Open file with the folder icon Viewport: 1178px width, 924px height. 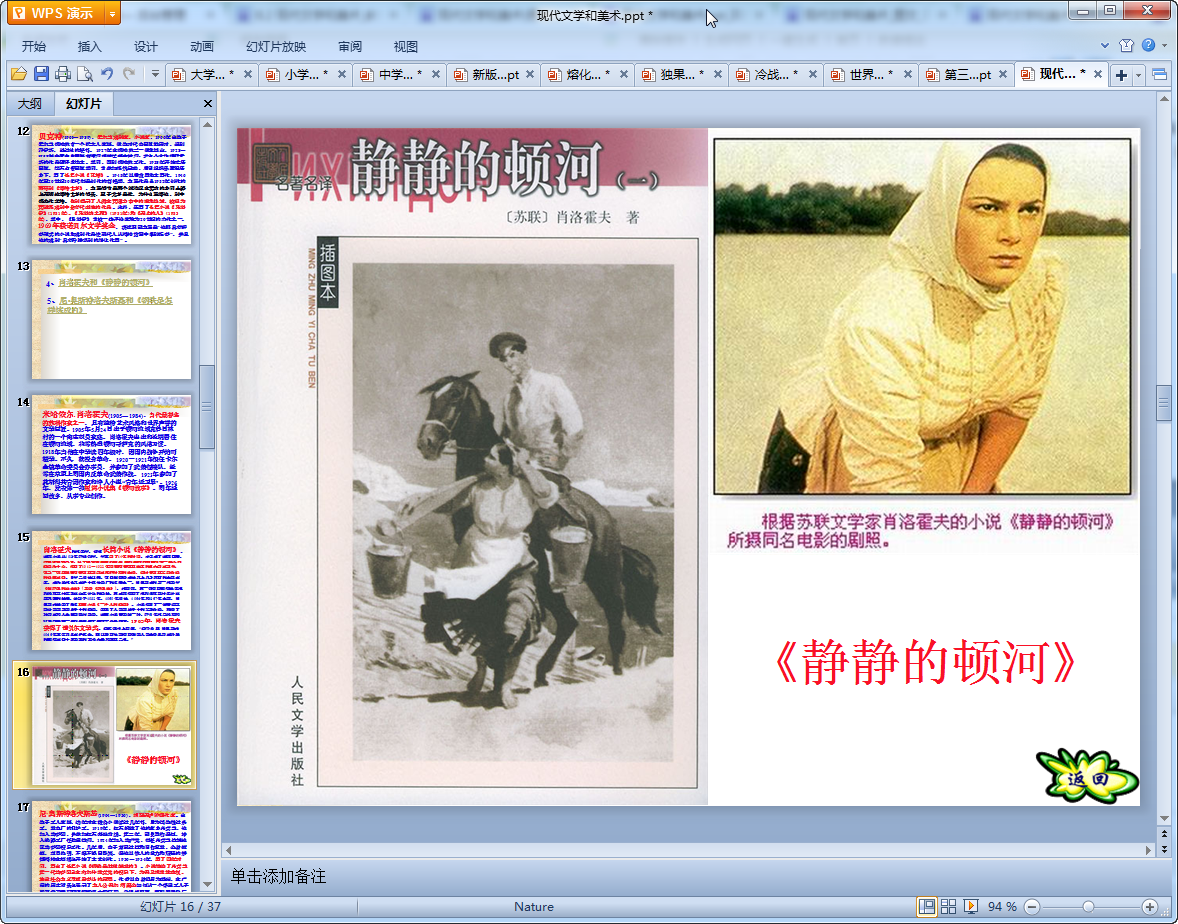click(x=19, y=74)
